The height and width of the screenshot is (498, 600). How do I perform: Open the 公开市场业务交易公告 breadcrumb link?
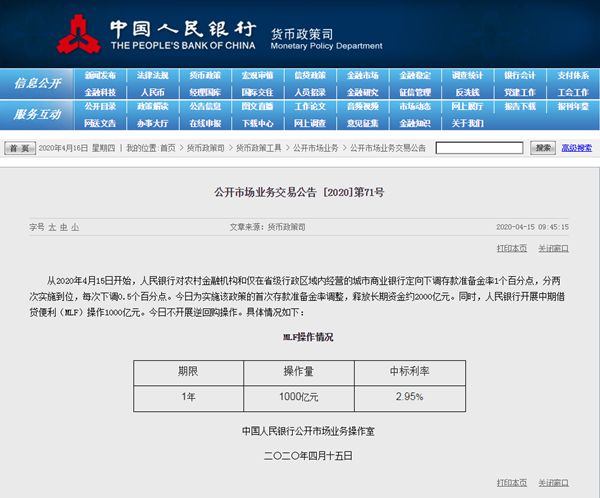388,148
